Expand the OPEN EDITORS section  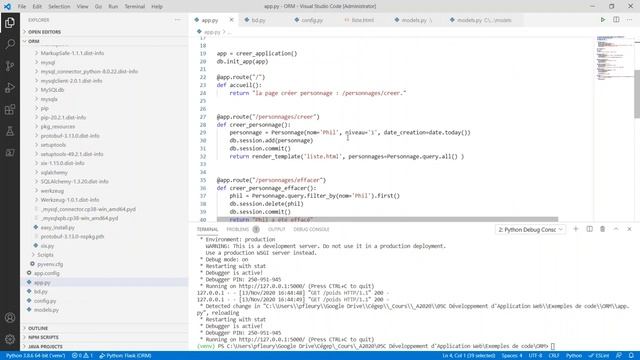click(x=44, y=32)
